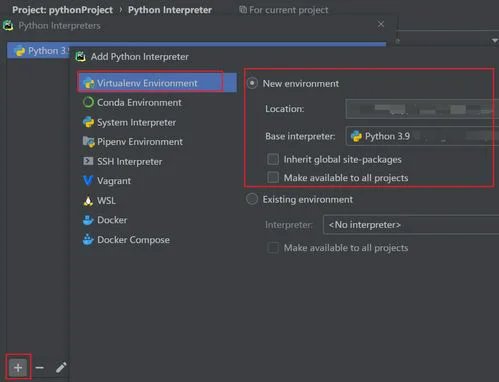This screenshot has width=499, height=382.
Task: Open the Base interpreter Python 3.9 dropdown
Action: pos(422,136)
